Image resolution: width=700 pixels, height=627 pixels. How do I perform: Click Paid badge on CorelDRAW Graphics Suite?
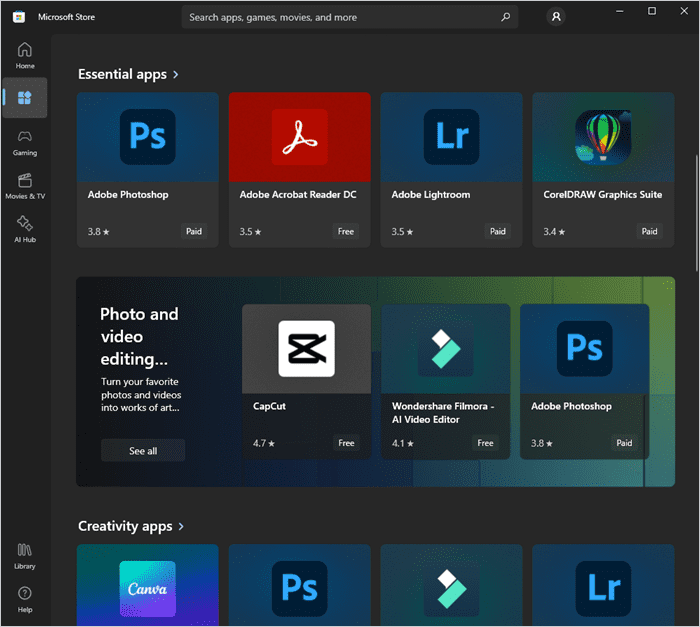point(650,231)
